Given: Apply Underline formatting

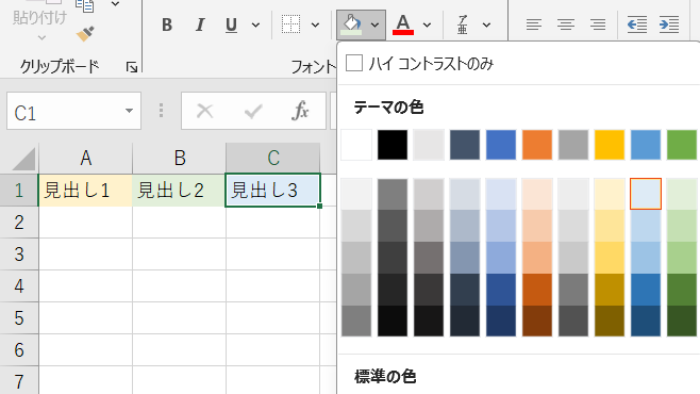Looking at the screenshot, I should coord(231,25).
